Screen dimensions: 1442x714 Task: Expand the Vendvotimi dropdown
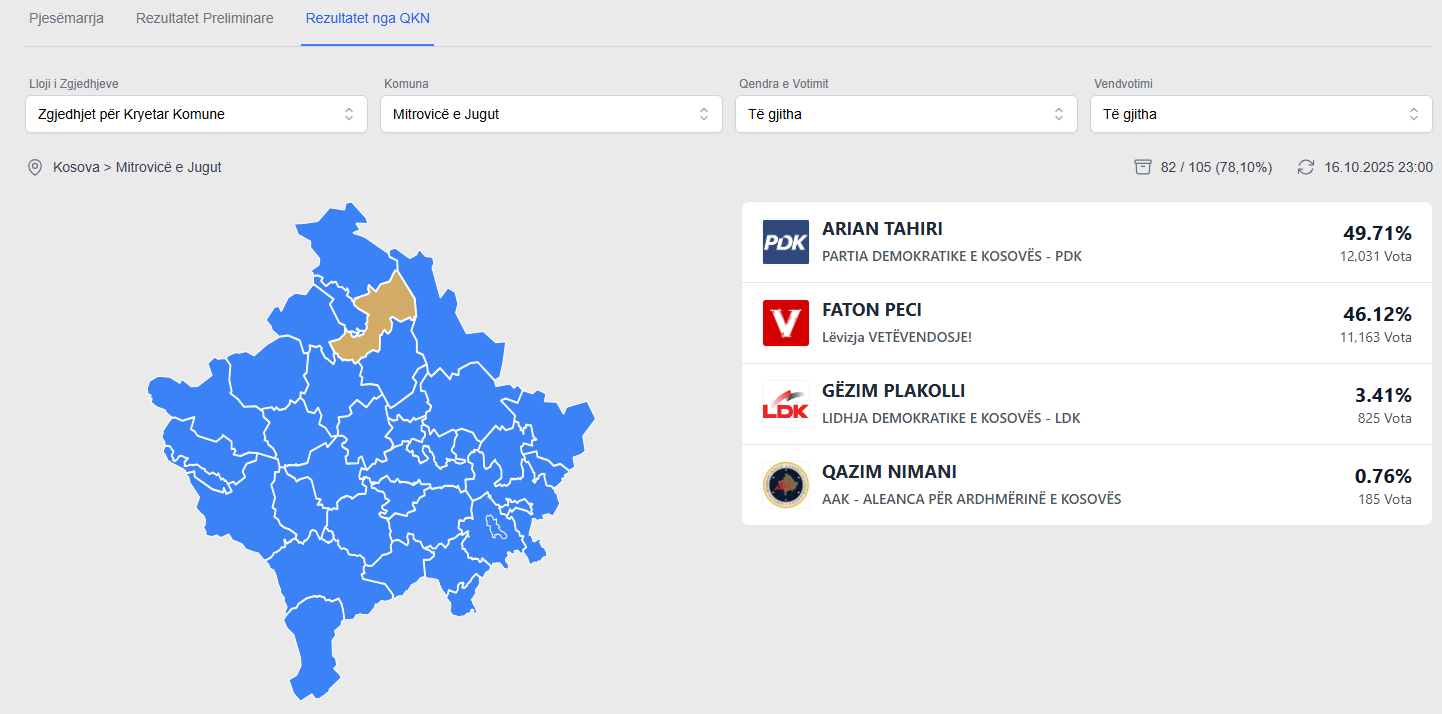(1261, 114)
